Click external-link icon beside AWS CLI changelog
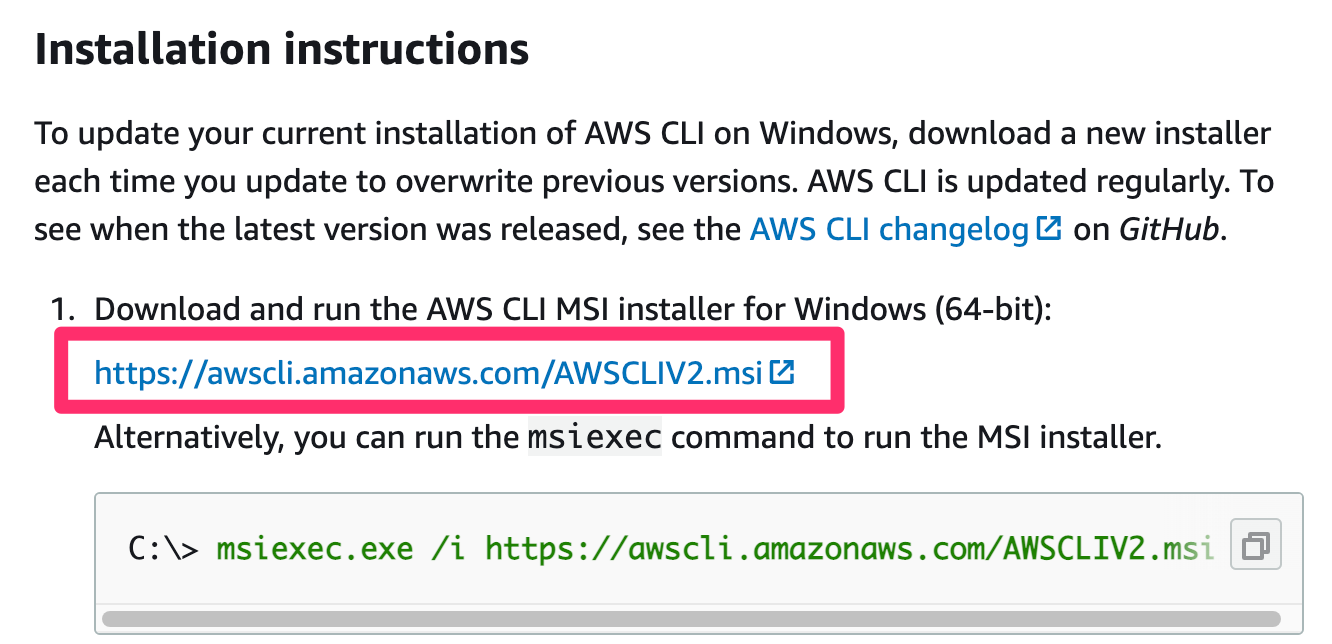This screenshot has width=1332, height=644. coord(1049,229)
